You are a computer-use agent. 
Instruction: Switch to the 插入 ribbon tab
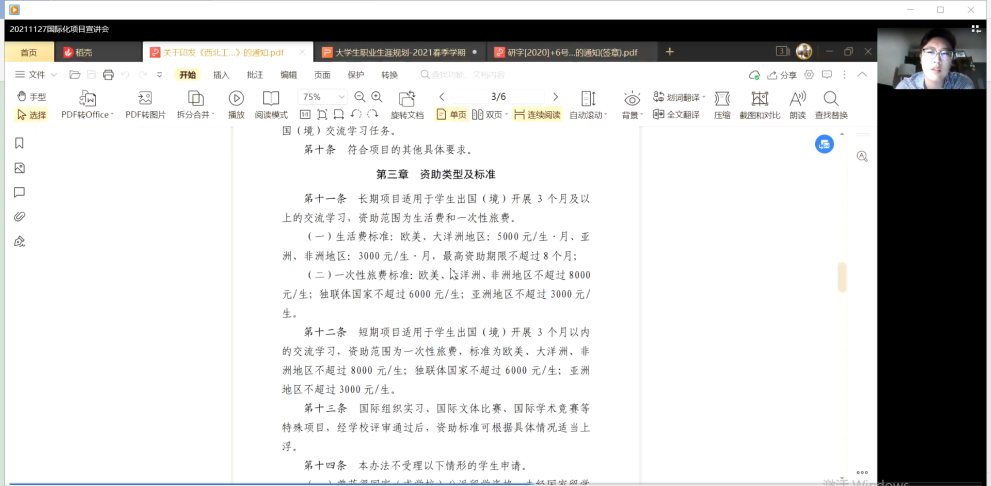tap(221, 75)
